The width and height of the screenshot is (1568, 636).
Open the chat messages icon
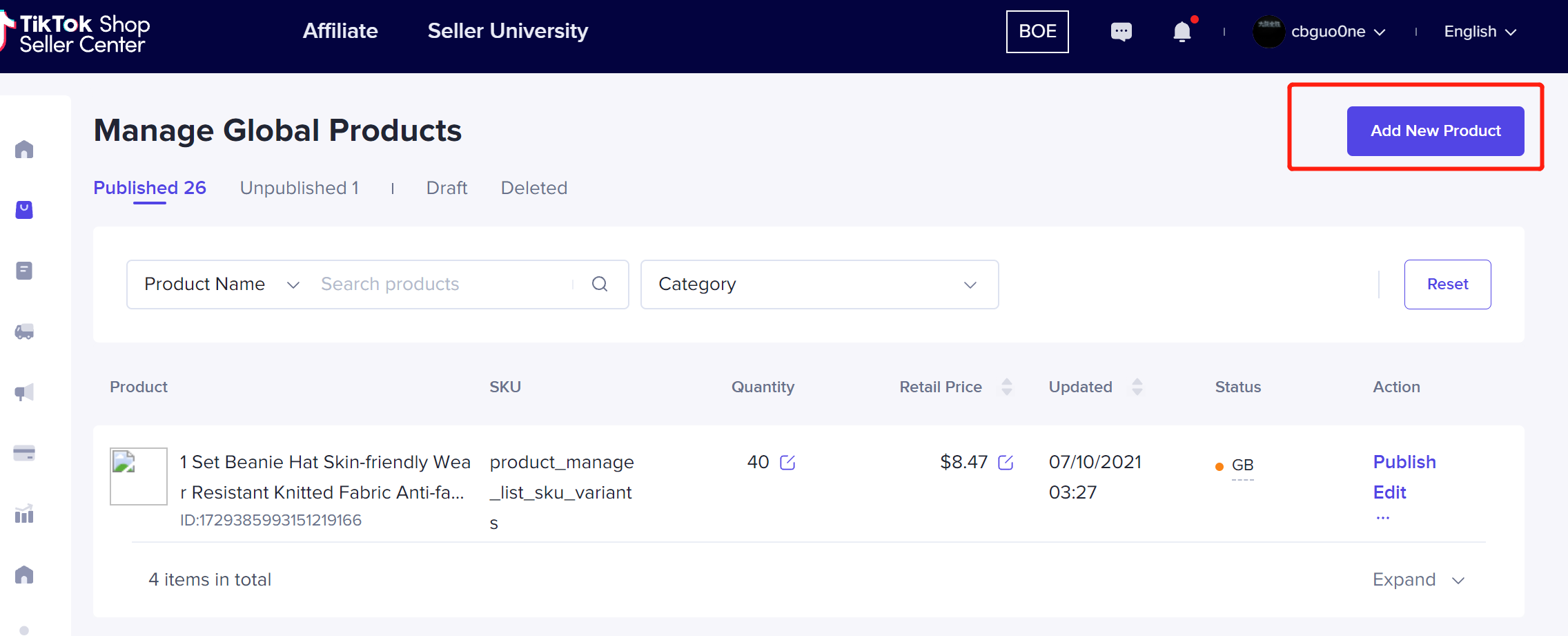click(x=1121, y=32)
